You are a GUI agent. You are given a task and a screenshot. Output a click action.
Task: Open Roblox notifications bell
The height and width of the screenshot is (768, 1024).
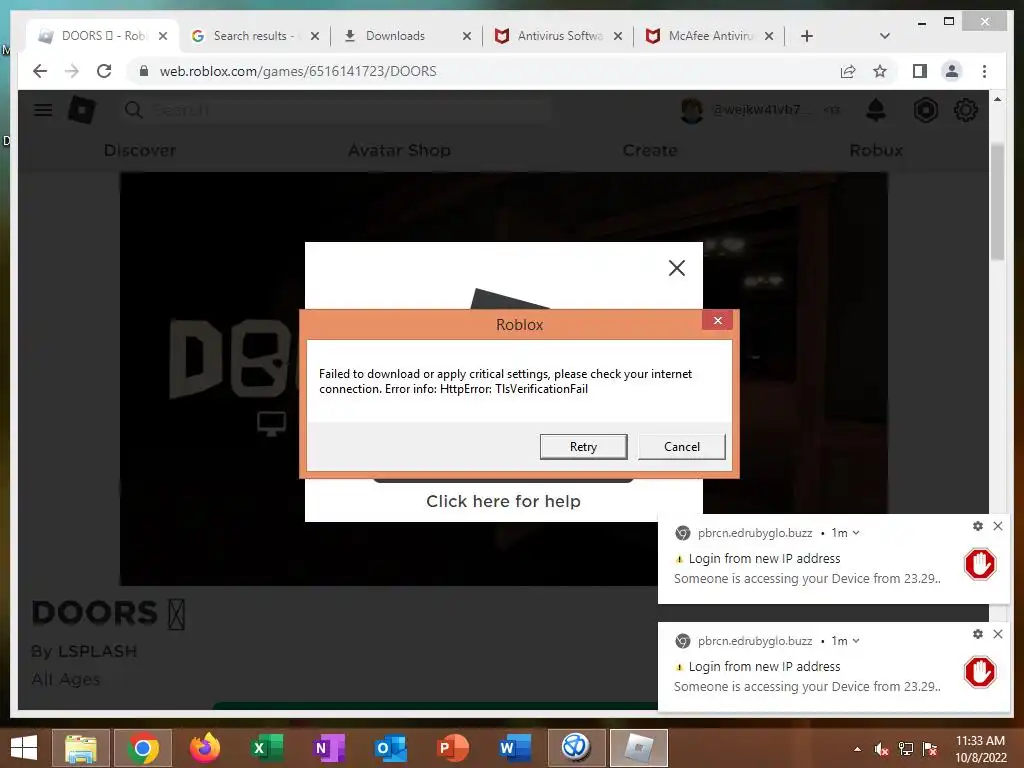point(876,110)
